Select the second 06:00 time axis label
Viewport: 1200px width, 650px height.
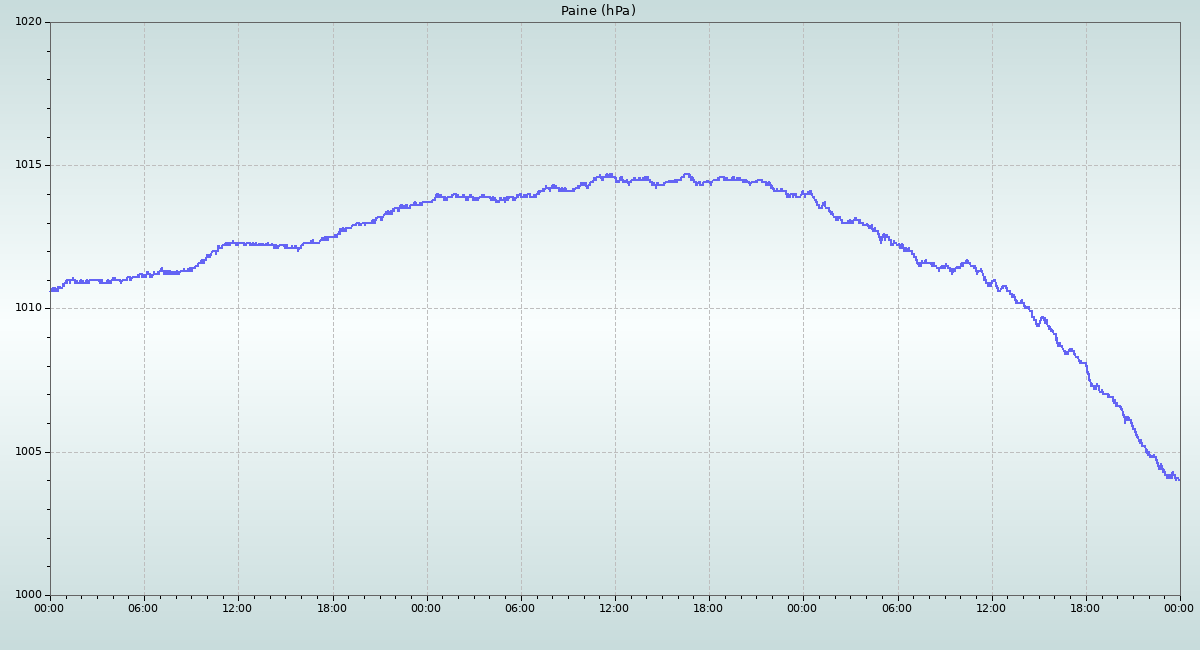[x=520, y=608]
